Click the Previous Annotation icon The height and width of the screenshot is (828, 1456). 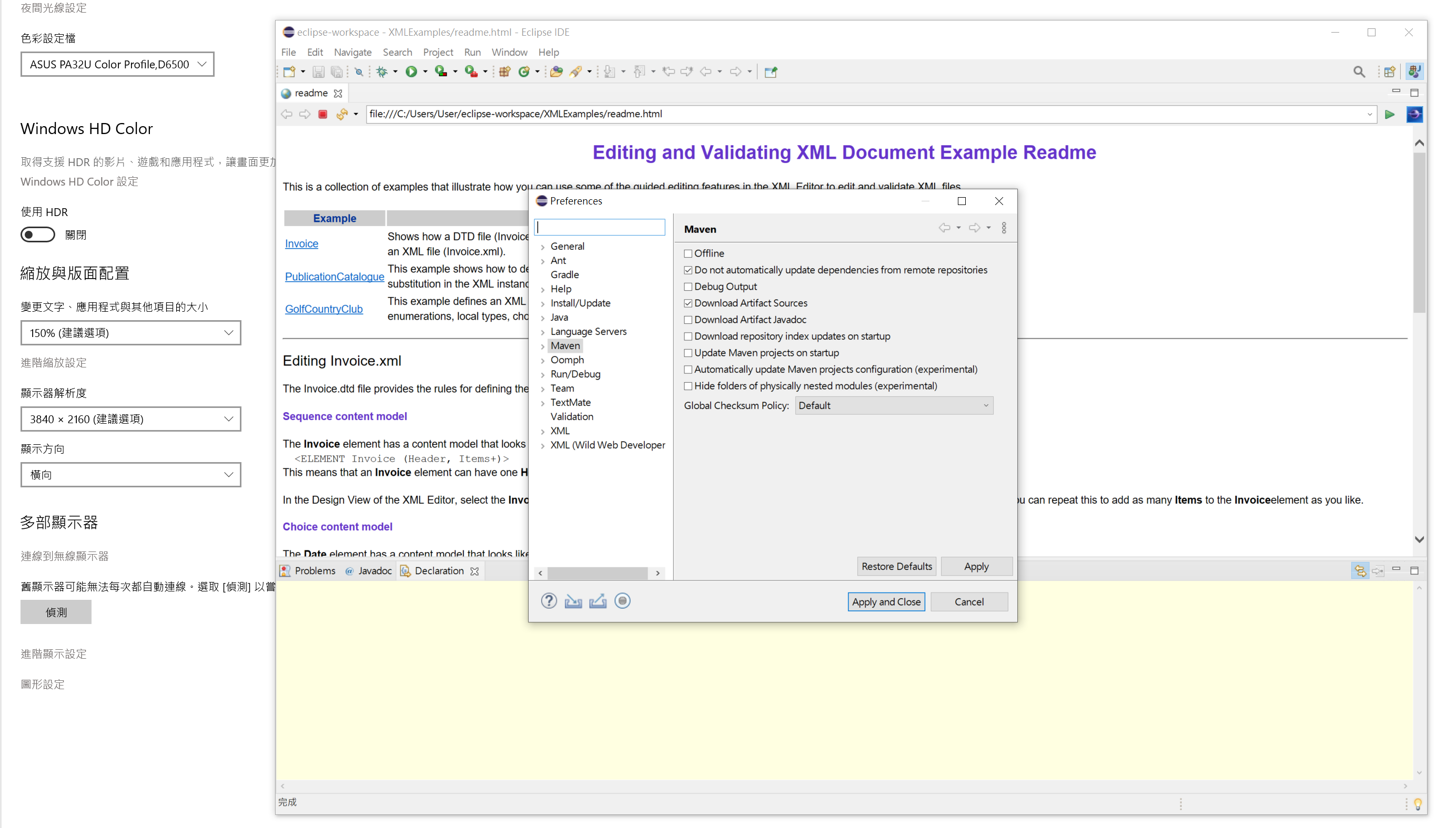639,71
